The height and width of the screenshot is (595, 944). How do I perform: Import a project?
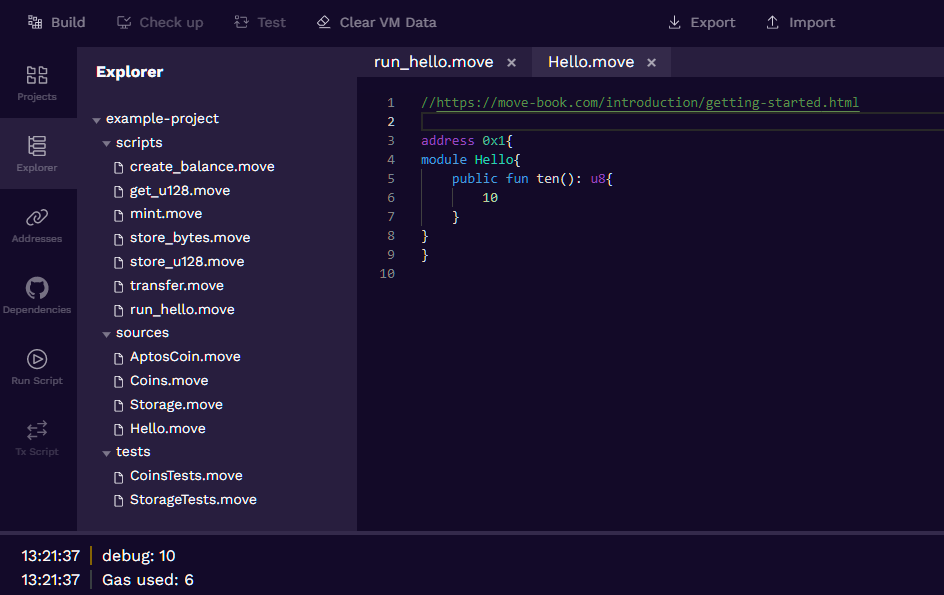(x=800, y=22)
